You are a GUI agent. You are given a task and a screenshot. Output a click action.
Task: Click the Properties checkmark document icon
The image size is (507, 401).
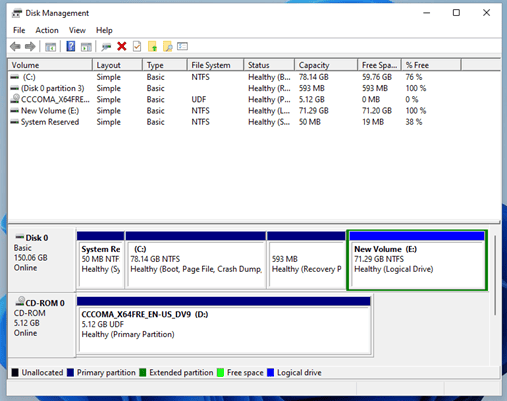point(137,46)
